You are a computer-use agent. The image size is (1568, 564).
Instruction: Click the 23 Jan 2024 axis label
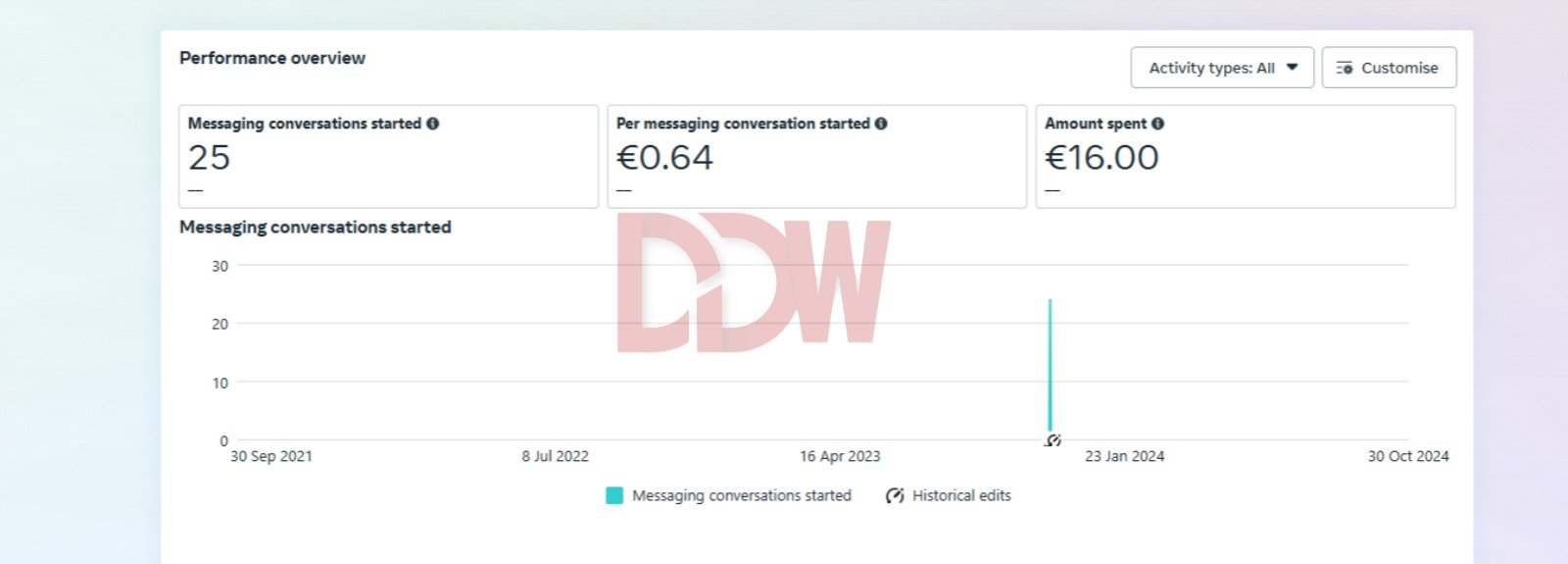pyautogui.click(x=1124, y=456)
